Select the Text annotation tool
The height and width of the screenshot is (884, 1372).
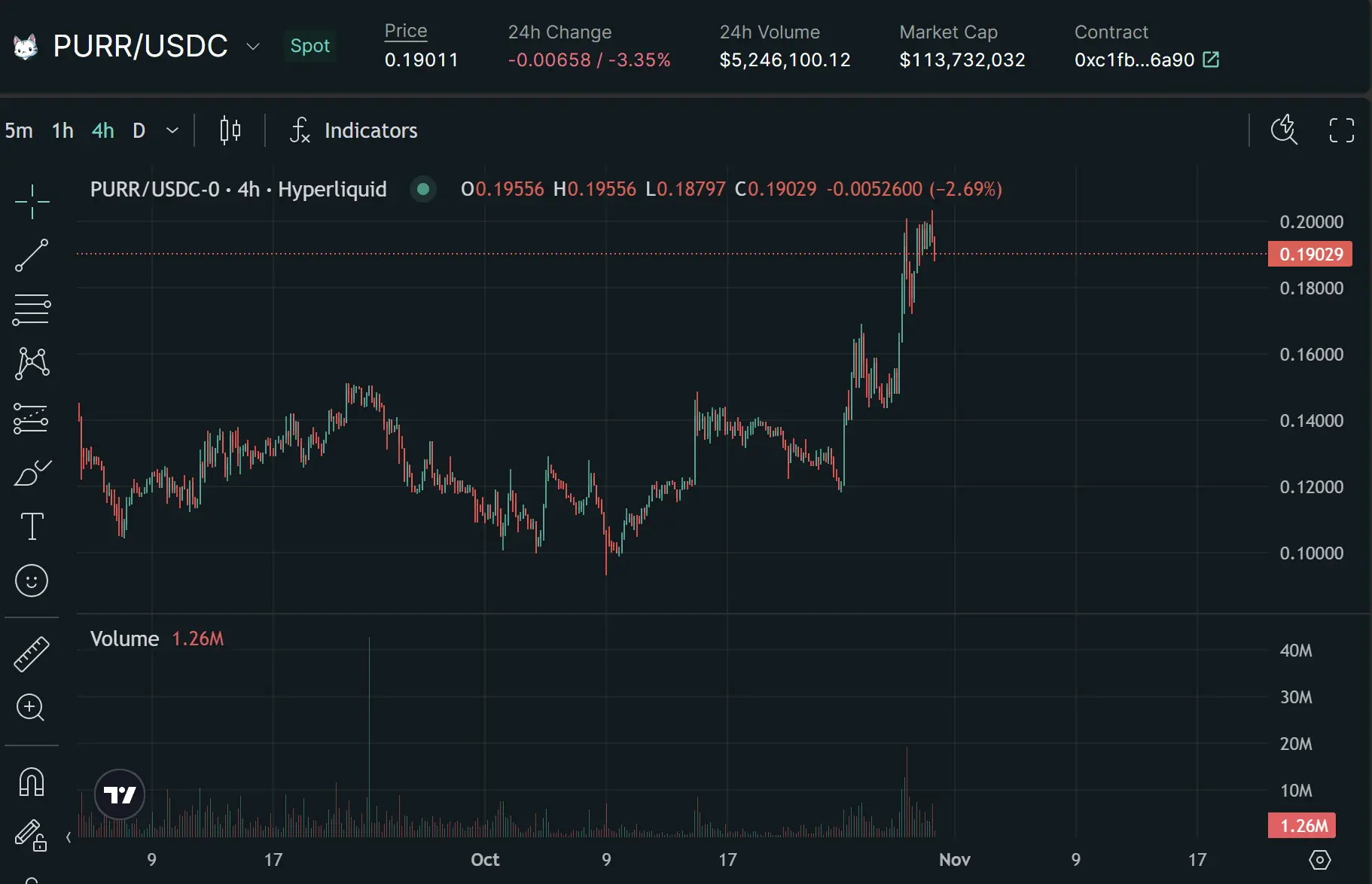point(32,526)
